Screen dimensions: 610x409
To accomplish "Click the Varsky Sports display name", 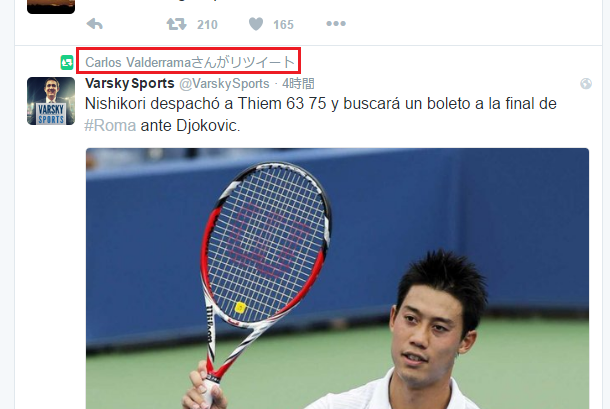I will pos(130,83).
